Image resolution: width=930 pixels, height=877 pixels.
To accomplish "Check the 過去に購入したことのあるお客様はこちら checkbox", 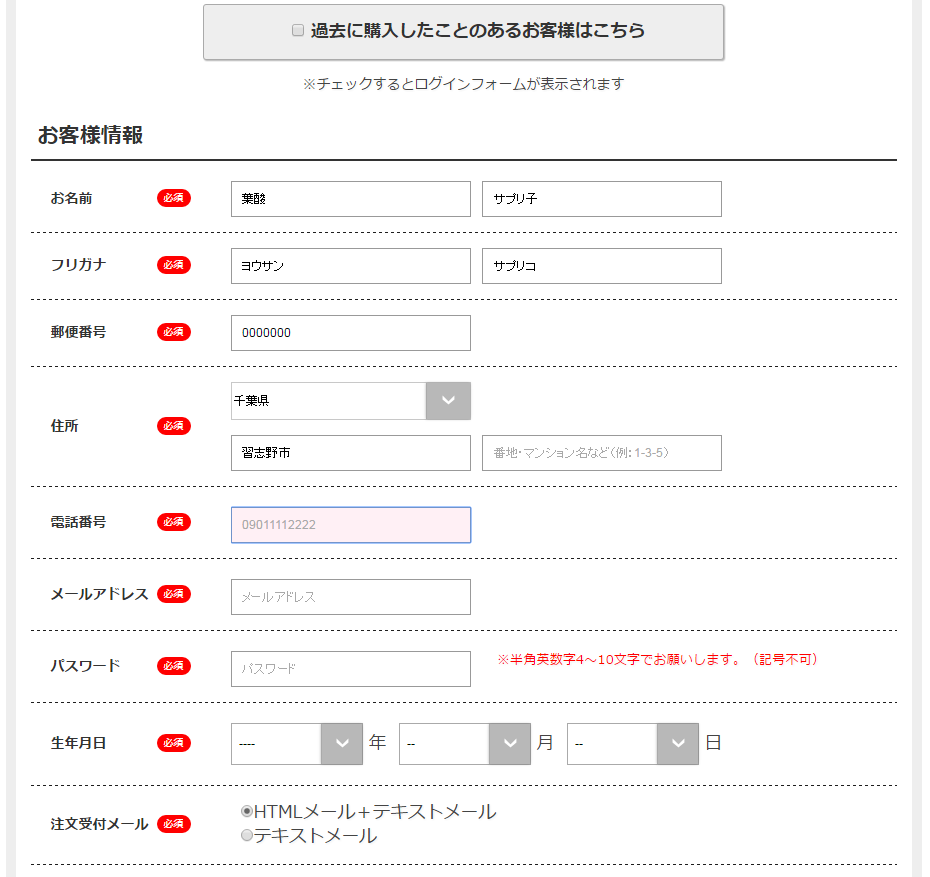I will 298,31.
